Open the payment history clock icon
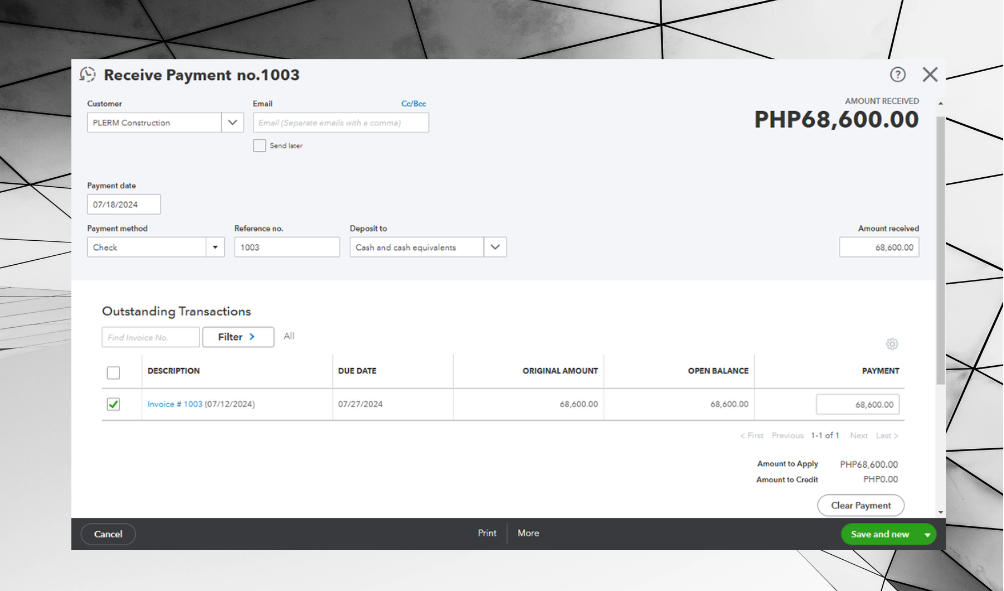The width and height of the screenshot is (1004, 591). (88, 75)
